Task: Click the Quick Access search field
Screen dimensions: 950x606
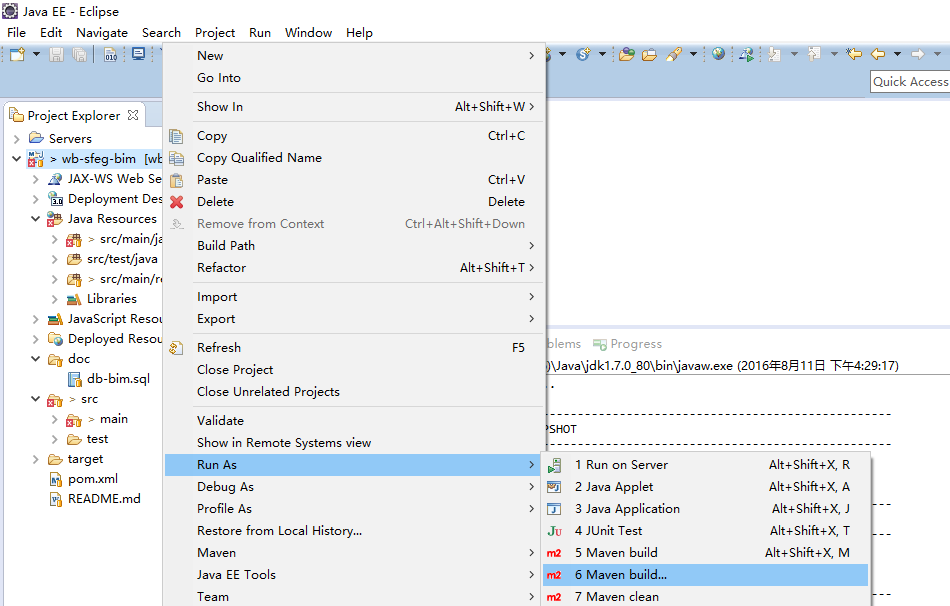Action: pos(909,82)
